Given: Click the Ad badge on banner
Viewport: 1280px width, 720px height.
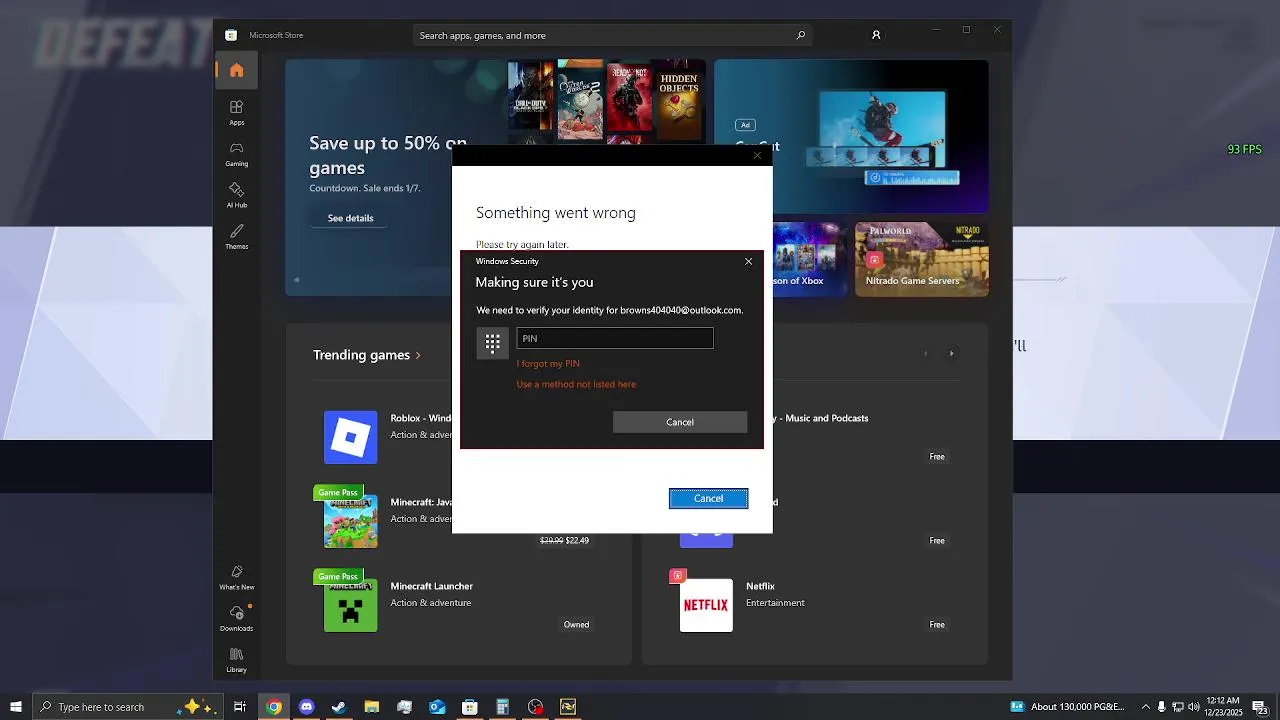Looking at the screenshot, I should pyautogui.click(x=744, y=125).
